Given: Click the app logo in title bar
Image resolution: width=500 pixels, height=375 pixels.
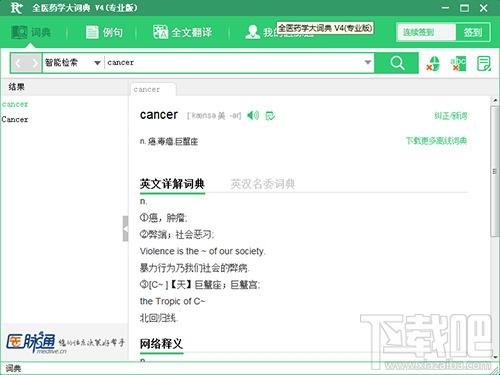Looking at the screenshot, I should pos(16,8).
